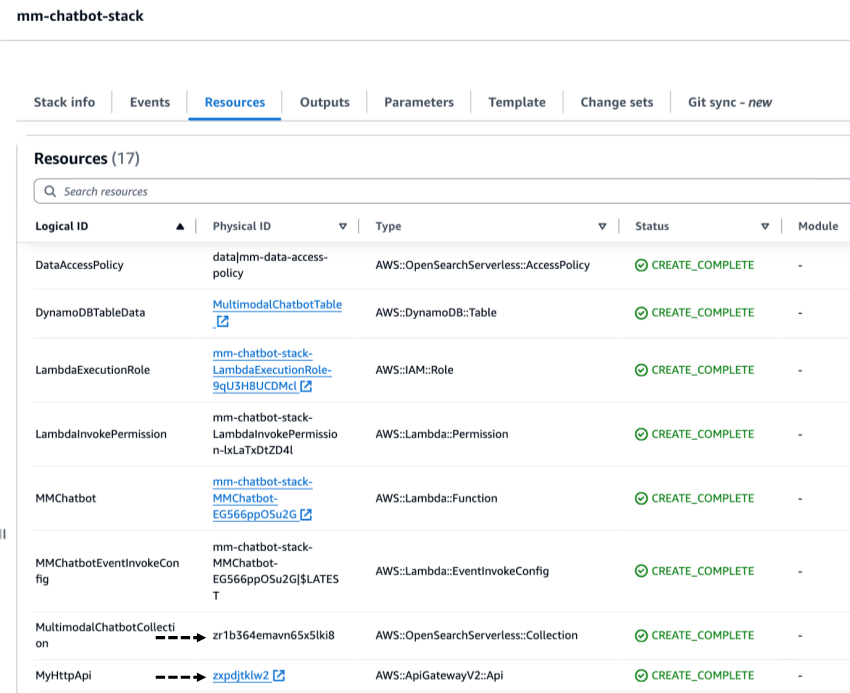Click the external link icon after LambdaExecutionRole-9qU3H8UCDMcl
The height and width of the screenshot is (693, 850).
pos(305,386)
